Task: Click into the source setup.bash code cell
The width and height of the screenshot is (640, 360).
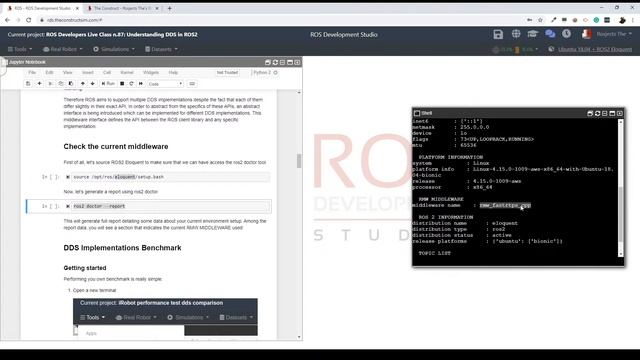Action: (x=171, y=177)
